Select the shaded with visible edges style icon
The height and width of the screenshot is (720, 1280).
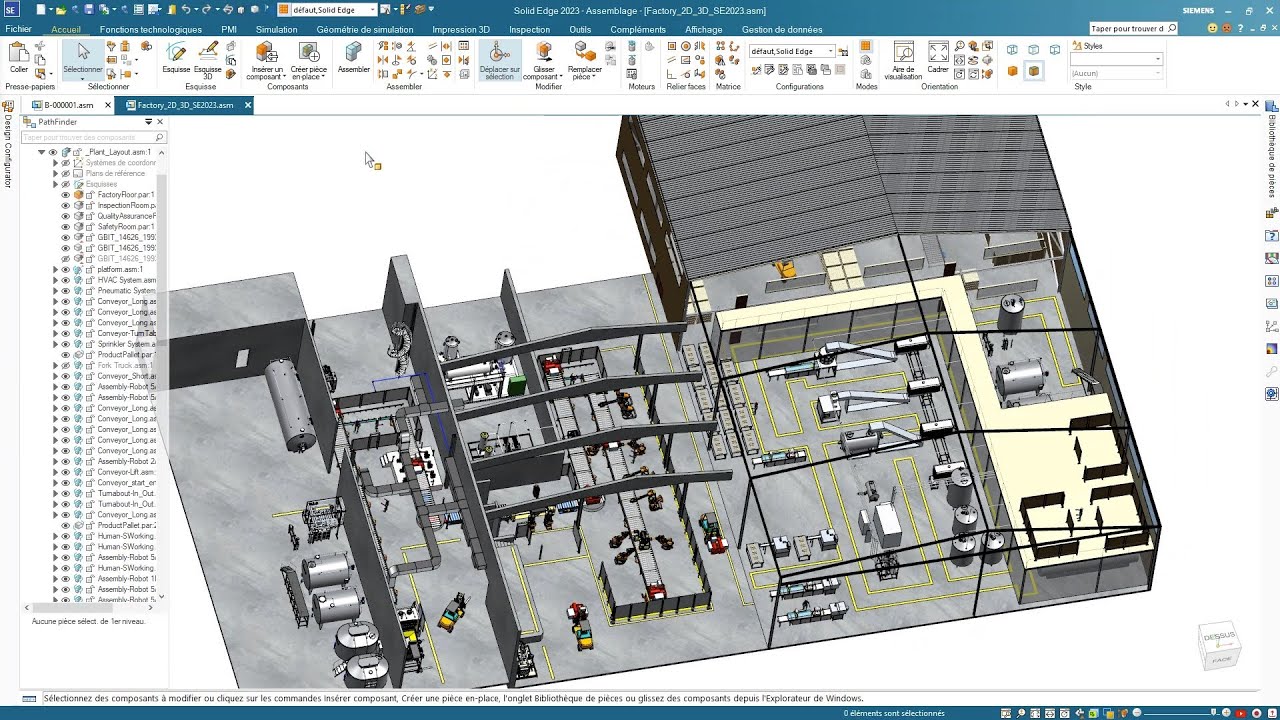pos(1034,71)
